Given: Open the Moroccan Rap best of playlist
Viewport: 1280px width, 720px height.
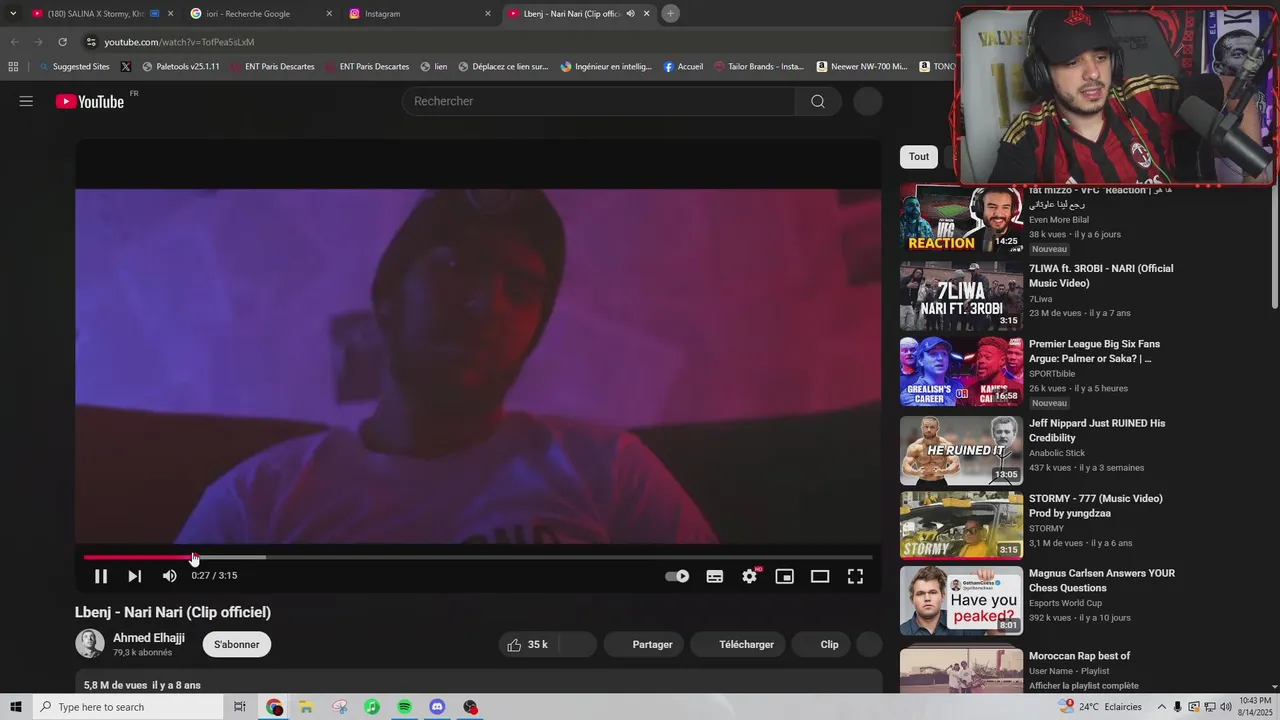Looking at the screenshot, I should coord(1079,656).
